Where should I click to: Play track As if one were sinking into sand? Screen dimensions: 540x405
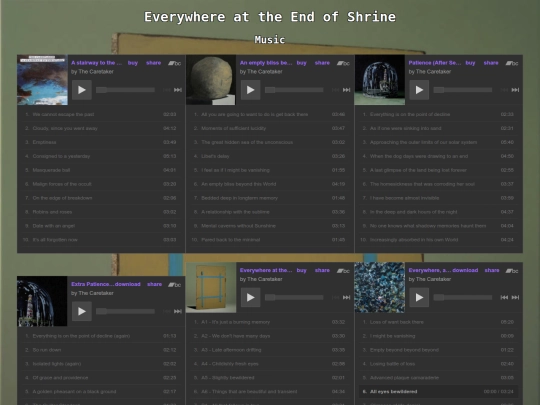tap(439, 128)
